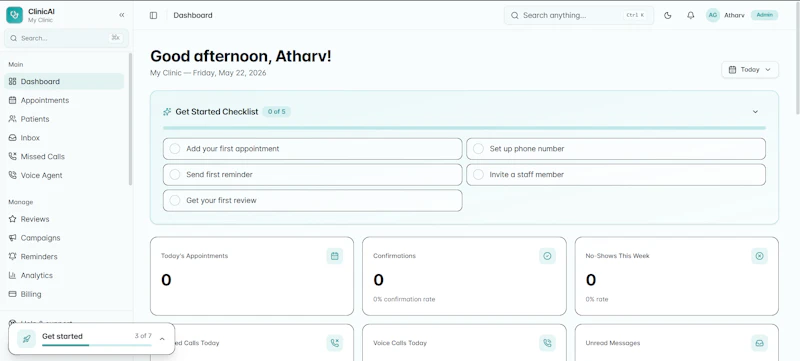The image size is (800, 361).
Task: Go to Patients page
Action: click(x=64, y=119)
